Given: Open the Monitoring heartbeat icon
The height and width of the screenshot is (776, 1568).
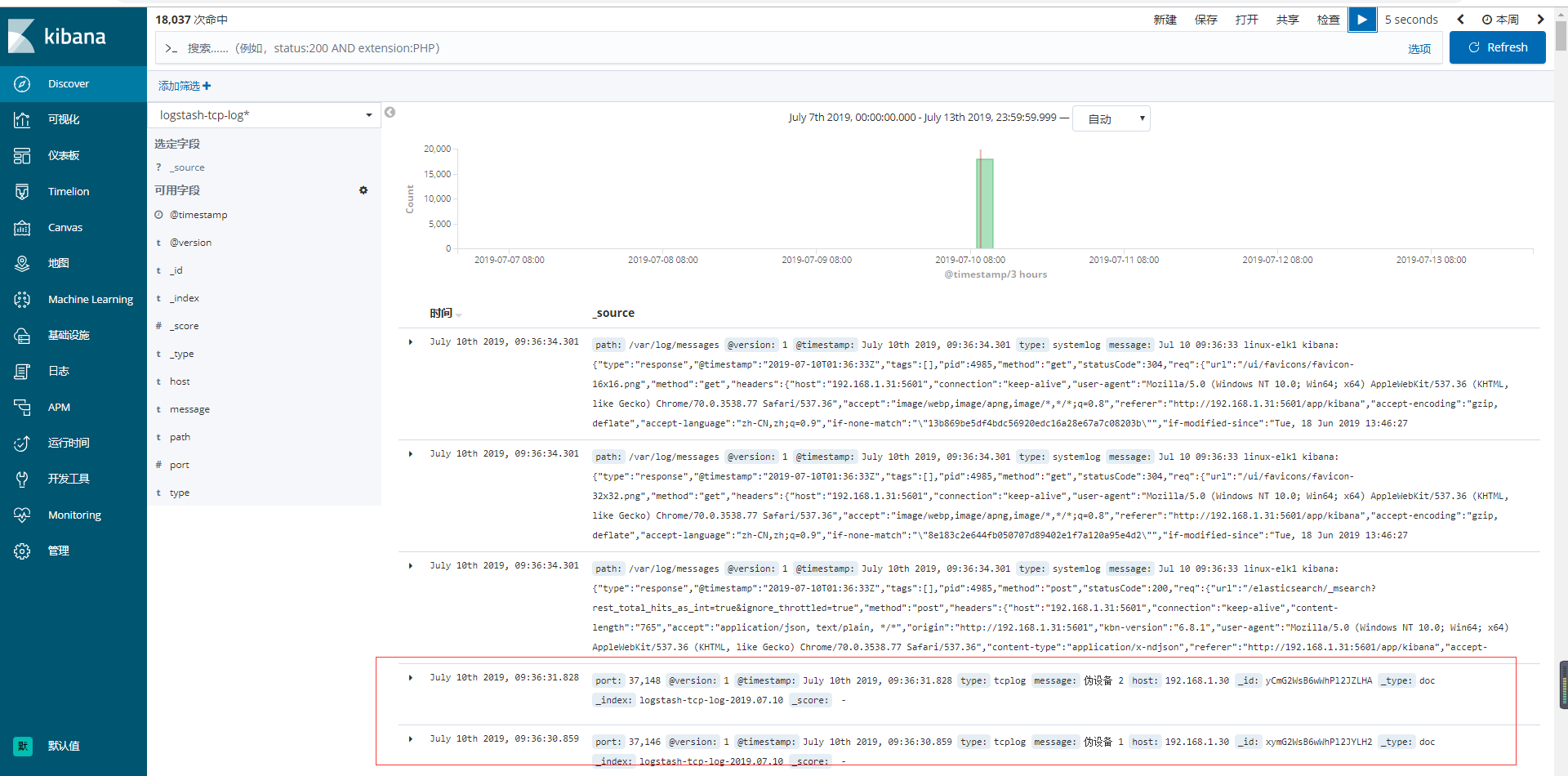Looking at the screenshot, I should coord(22,515).
